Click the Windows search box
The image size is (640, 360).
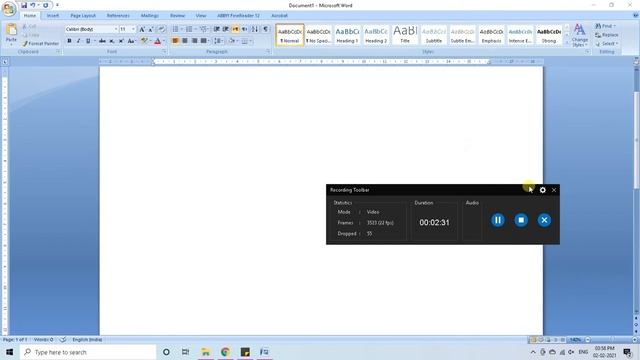(88, 352)
